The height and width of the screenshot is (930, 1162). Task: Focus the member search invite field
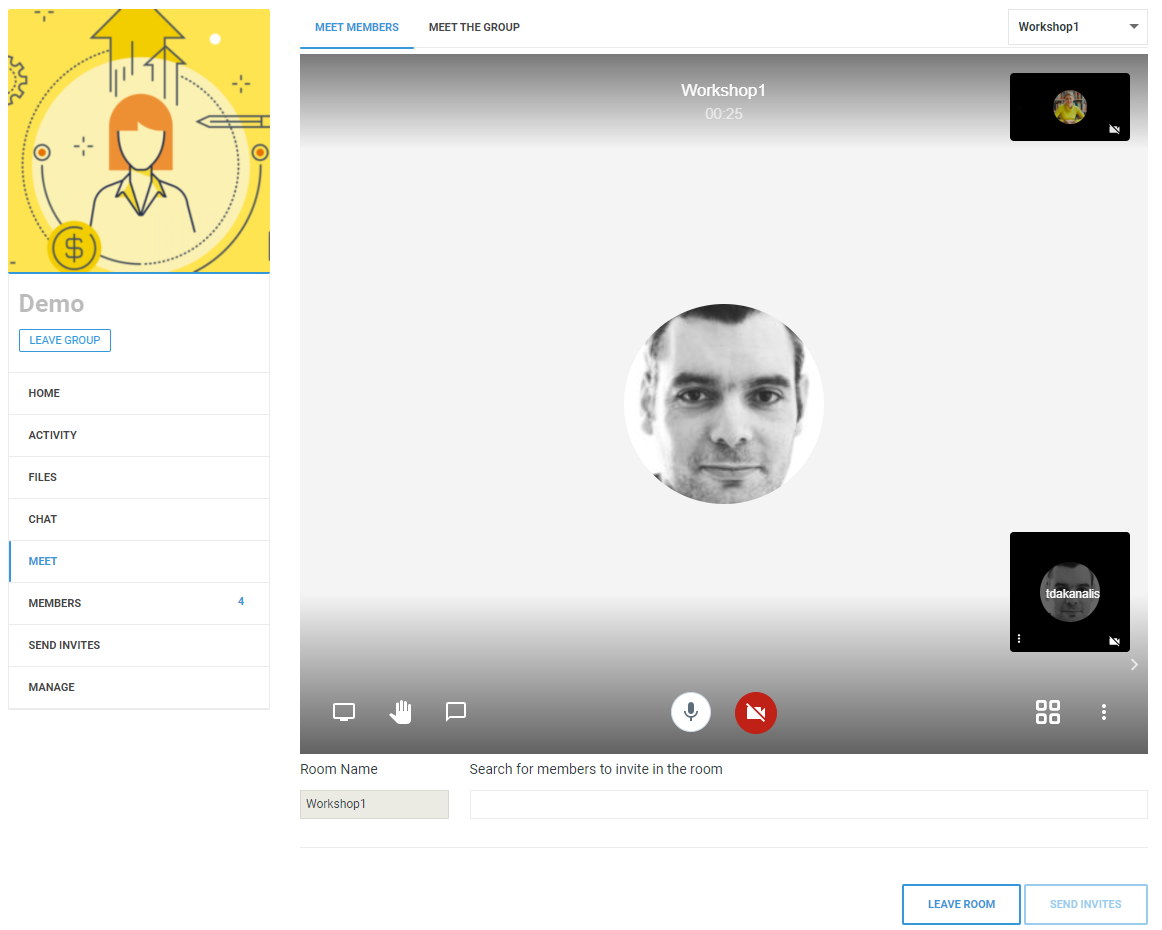click(809, 804)
